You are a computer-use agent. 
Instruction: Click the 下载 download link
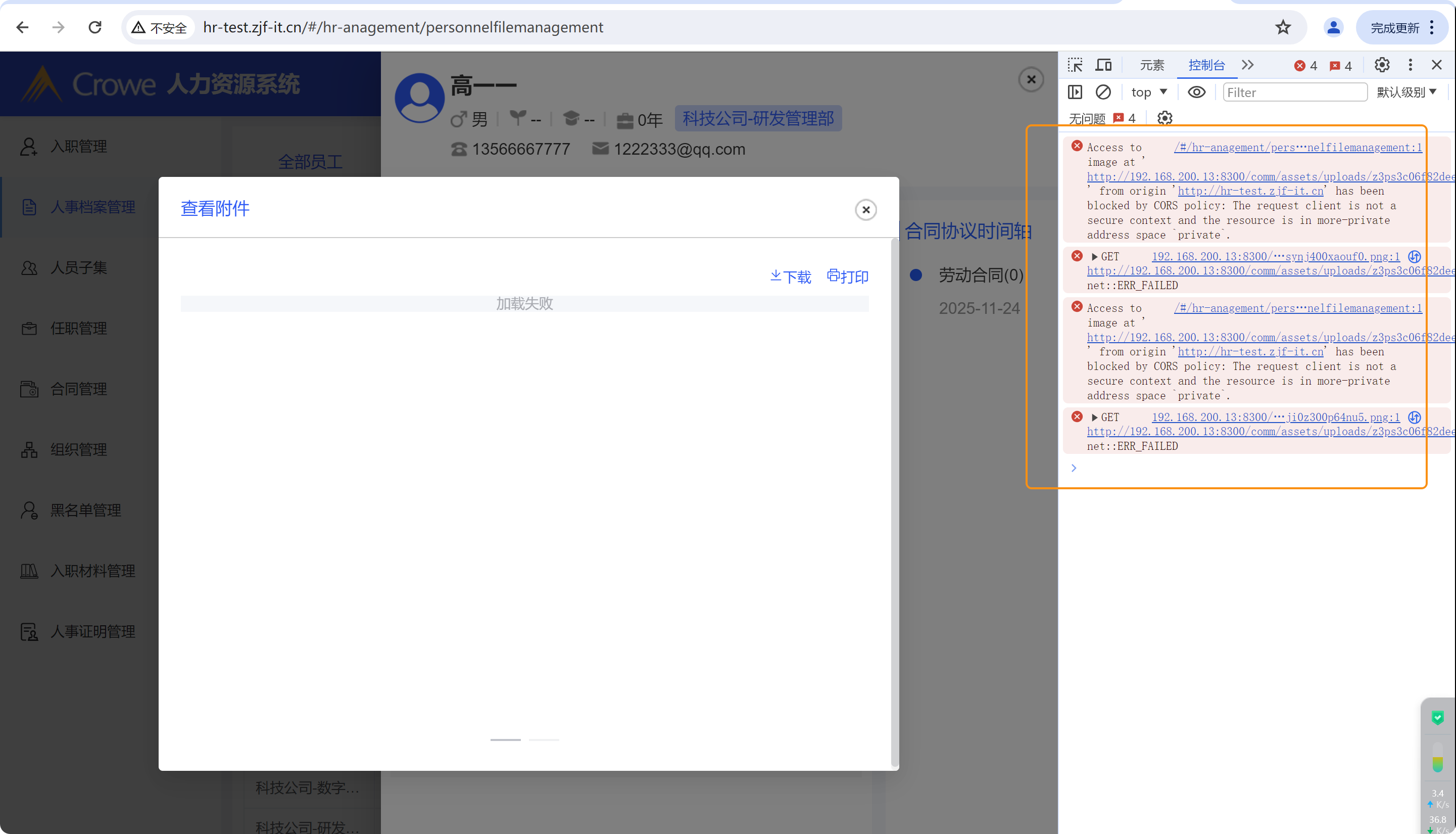tap(790, 276)
